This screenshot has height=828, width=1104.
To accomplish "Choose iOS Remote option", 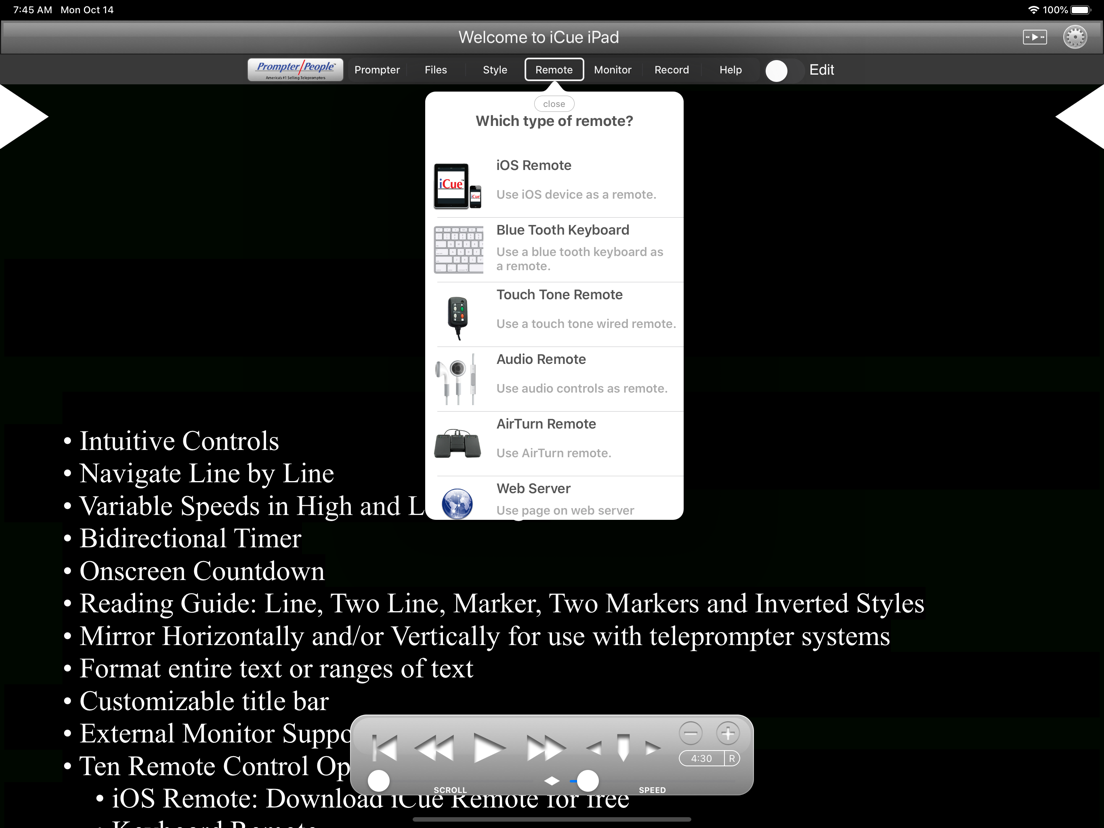I will (x=554, y=185).
